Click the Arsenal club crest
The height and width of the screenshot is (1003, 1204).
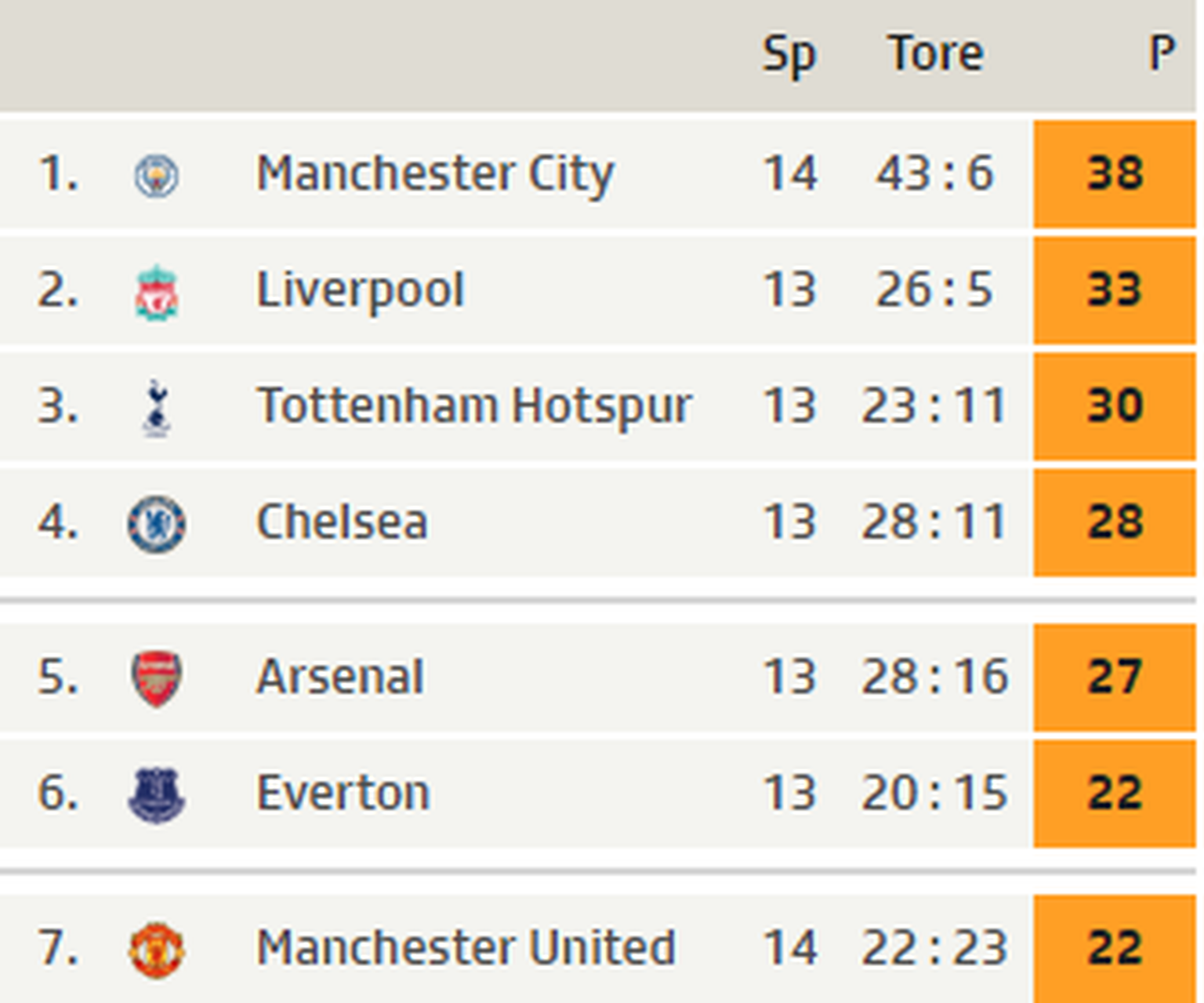[157, 678]
